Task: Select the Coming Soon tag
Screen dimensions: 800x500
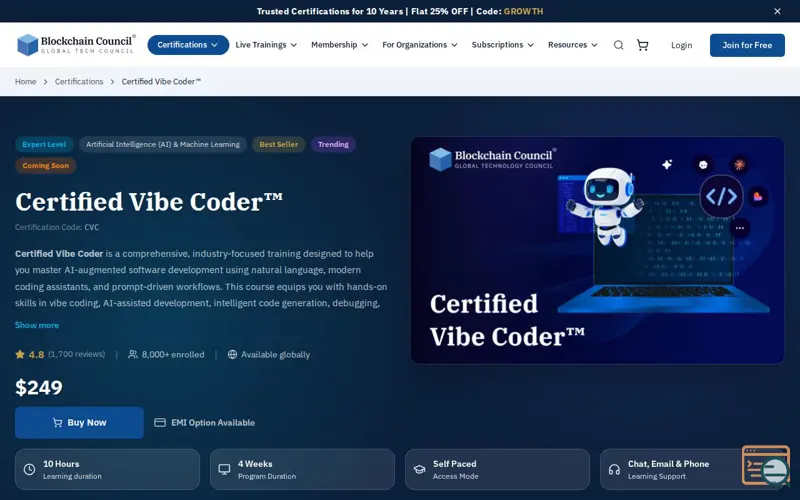Action: (45, 165)
